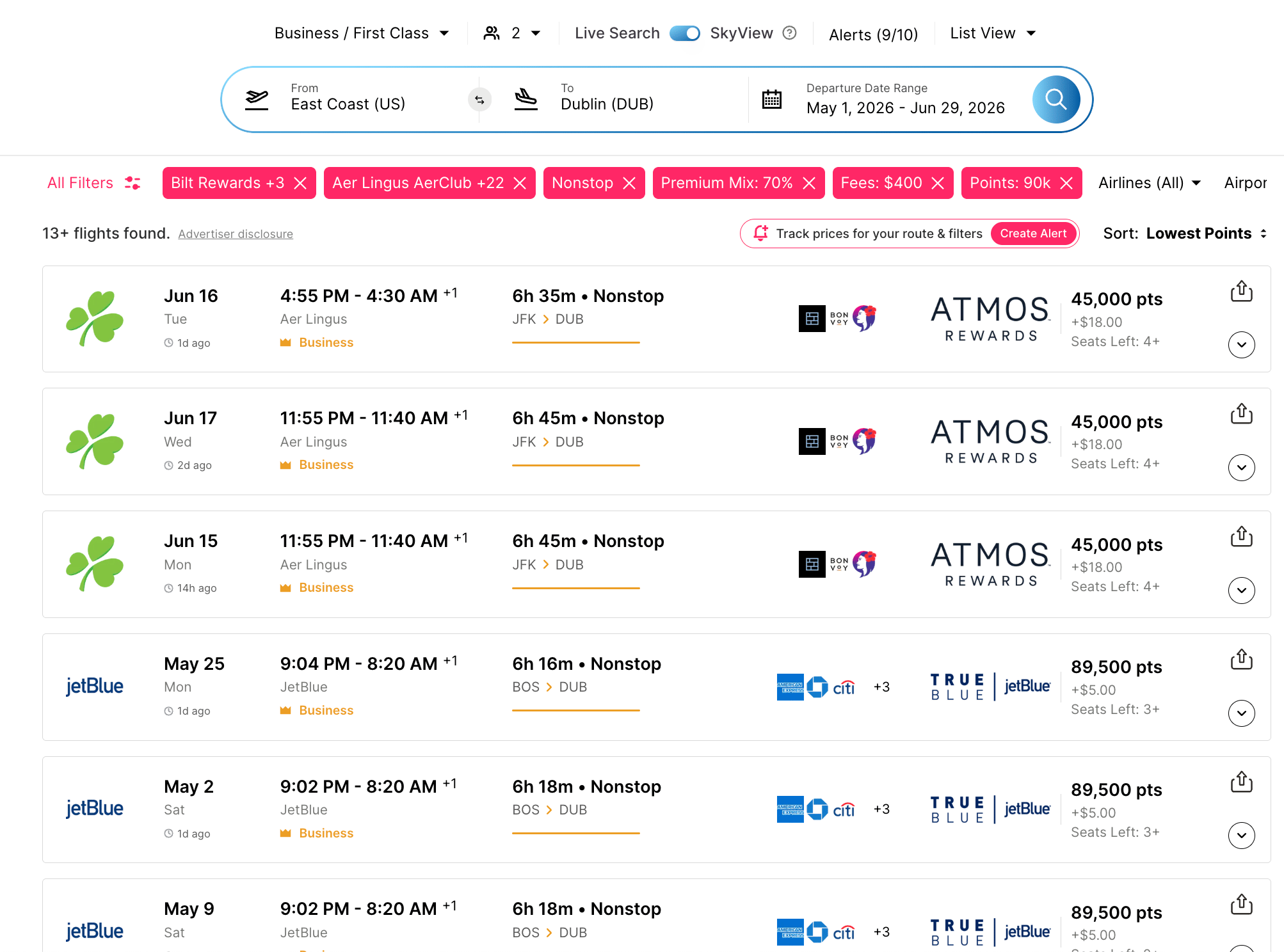Open the Airlines (All) dropdown
This screenshot has height=952, width=1284.
pyautogui.click(x=1149, y=183)
